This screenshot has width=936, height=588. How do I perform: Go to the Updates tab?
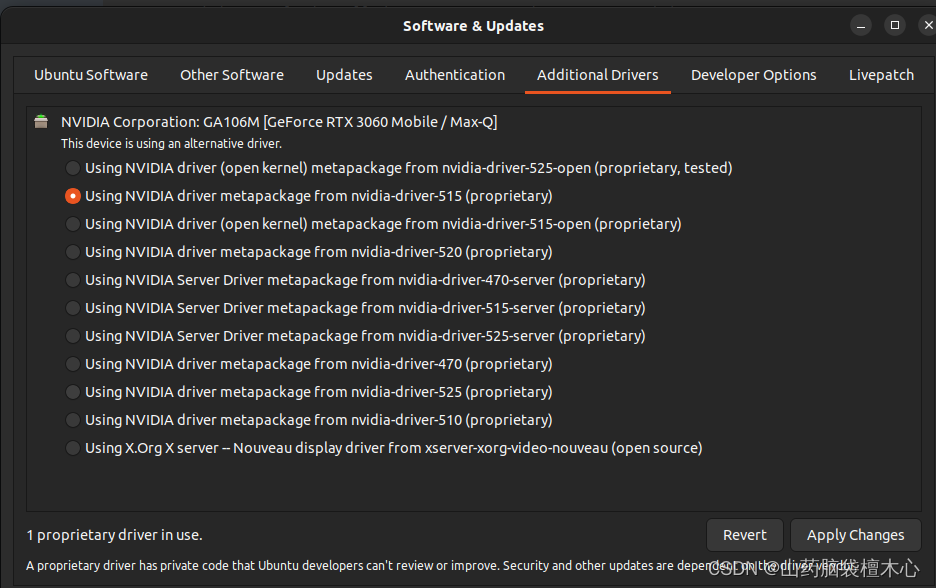click(344, 75)
